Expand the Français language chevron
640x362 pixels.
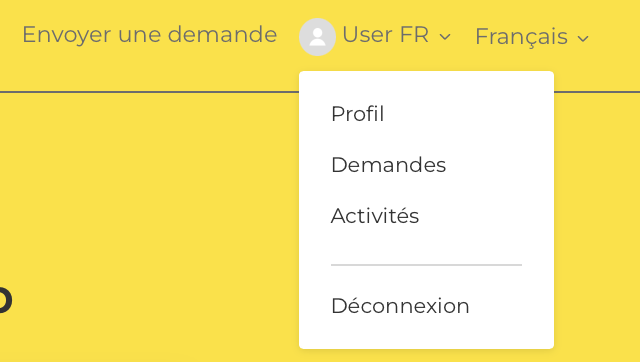583,39
